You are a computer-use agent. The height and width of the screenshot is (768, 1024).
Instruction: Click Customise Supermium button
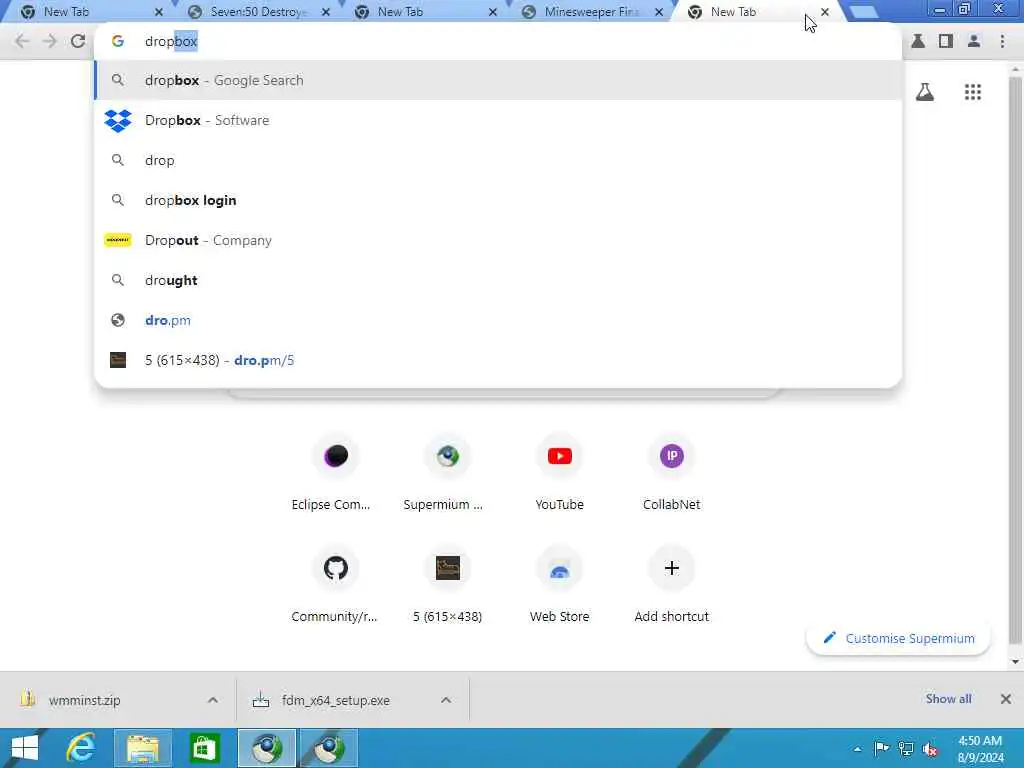click(x=899, y=639)
